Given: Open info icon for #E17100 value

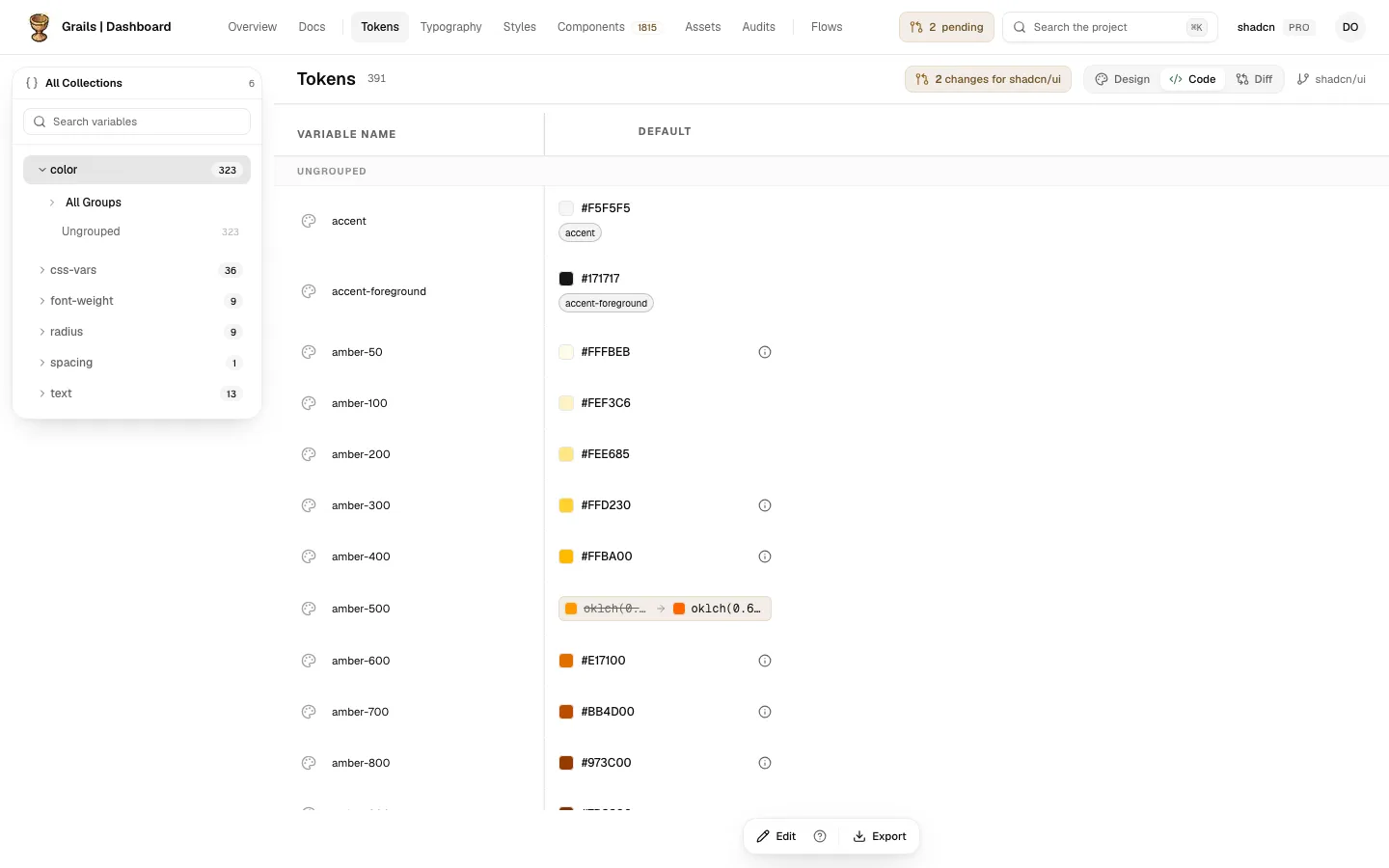Looking at the screenshot, I should [765, 661].
